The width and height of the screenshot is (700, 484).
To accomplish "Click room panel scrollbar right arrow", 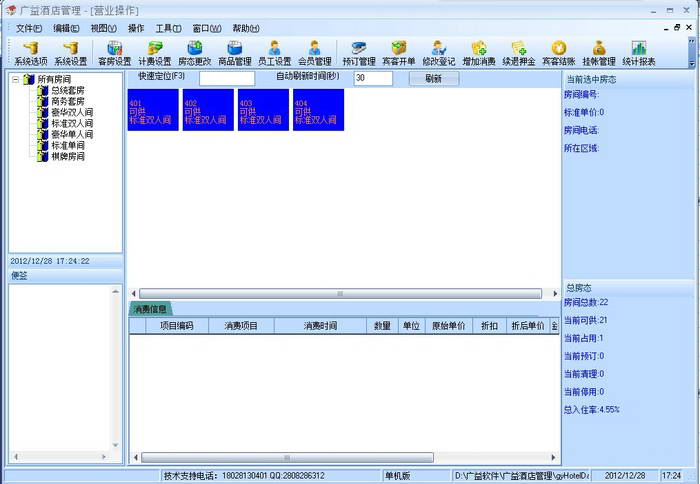I will (x=555, y=294).
